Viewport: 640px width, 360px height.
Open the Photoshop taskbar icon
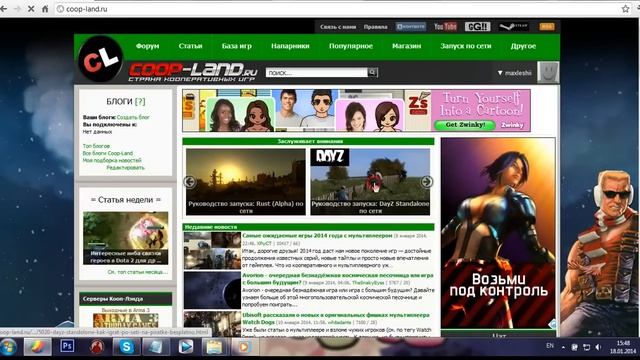point(67,347)
